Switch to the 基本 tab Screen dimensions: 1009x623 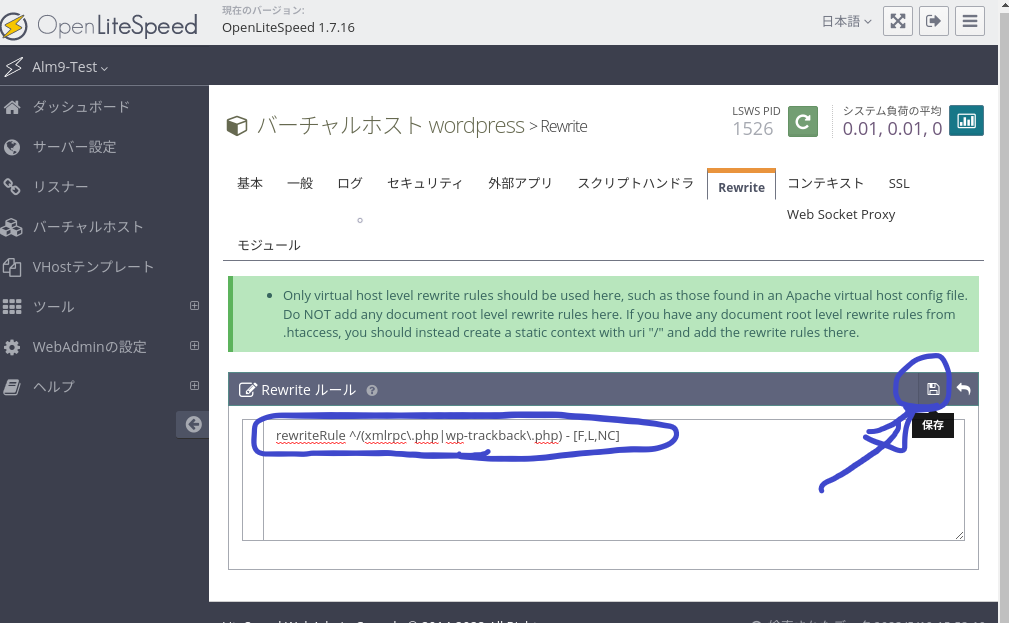pyautogui.click(x=250, y=183)
